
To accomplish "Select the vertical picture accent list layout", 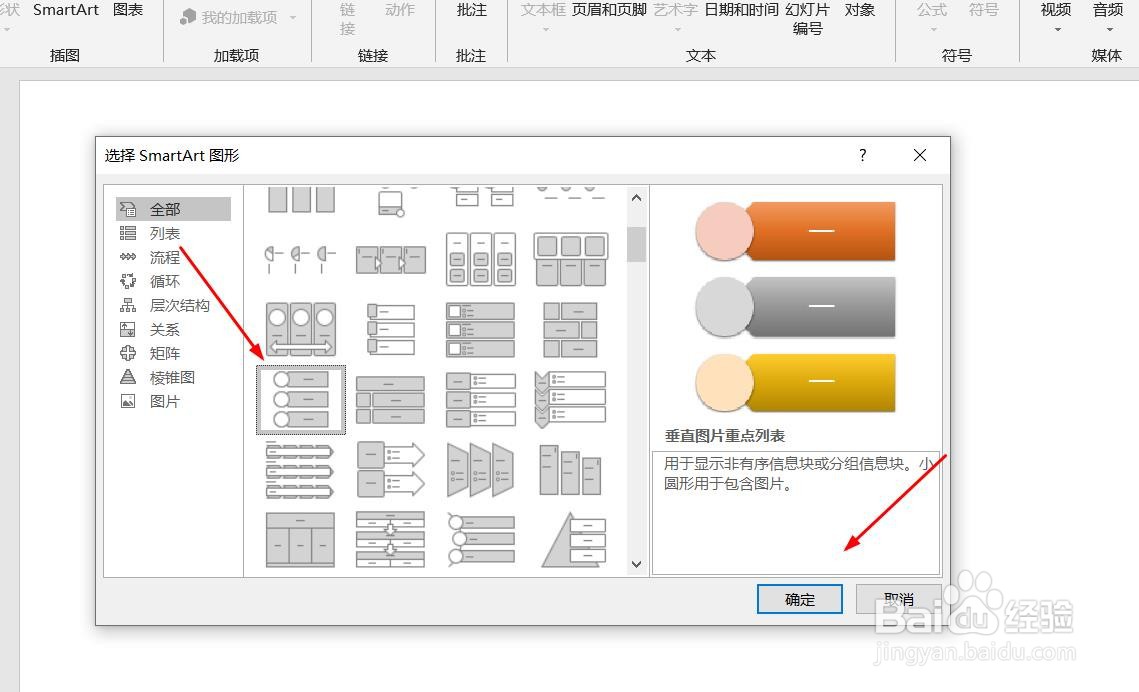I will (301, 400).
